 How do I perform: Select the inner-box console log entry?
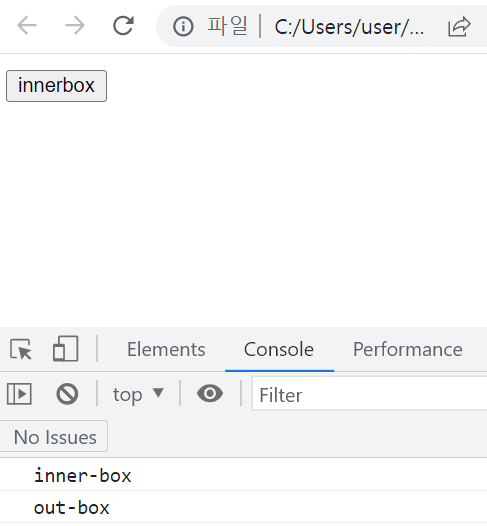(244, 475)
